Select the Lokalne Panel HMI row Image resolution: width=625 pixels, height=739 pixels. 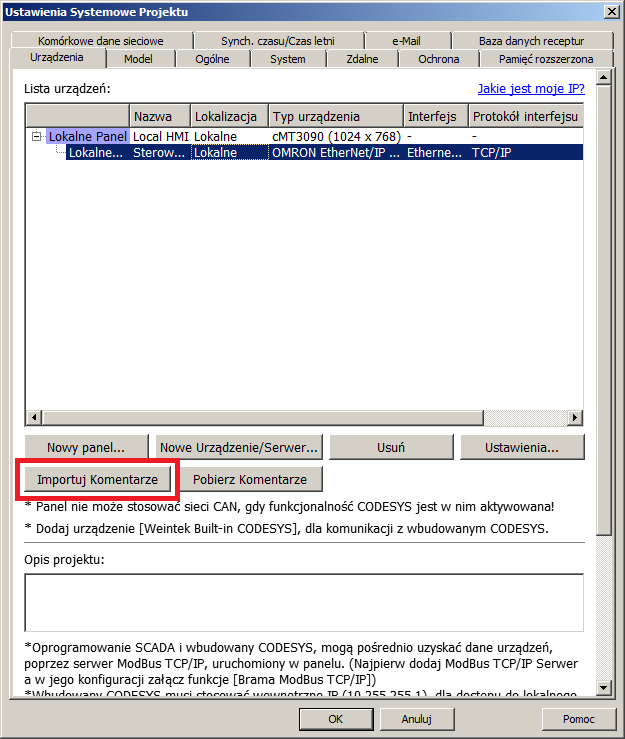[x=88, y=136]
